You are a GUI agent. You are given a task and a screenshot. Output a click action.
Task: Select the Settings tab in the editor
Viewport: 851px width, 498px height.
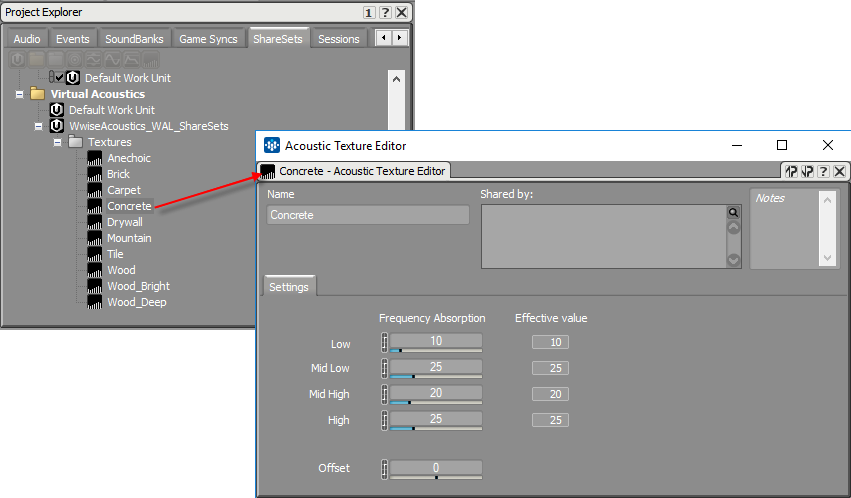pyautogui.click(x=289, y=287)
